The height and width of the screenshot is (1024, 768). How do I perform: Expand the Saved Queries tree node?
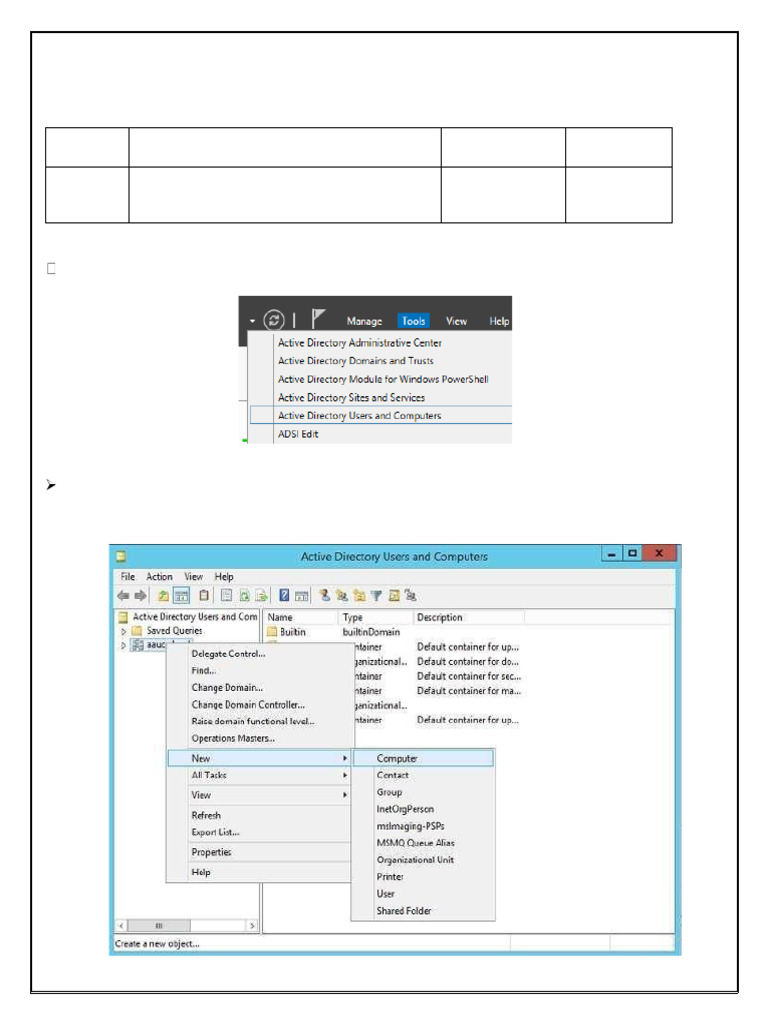tap(123, 631)
